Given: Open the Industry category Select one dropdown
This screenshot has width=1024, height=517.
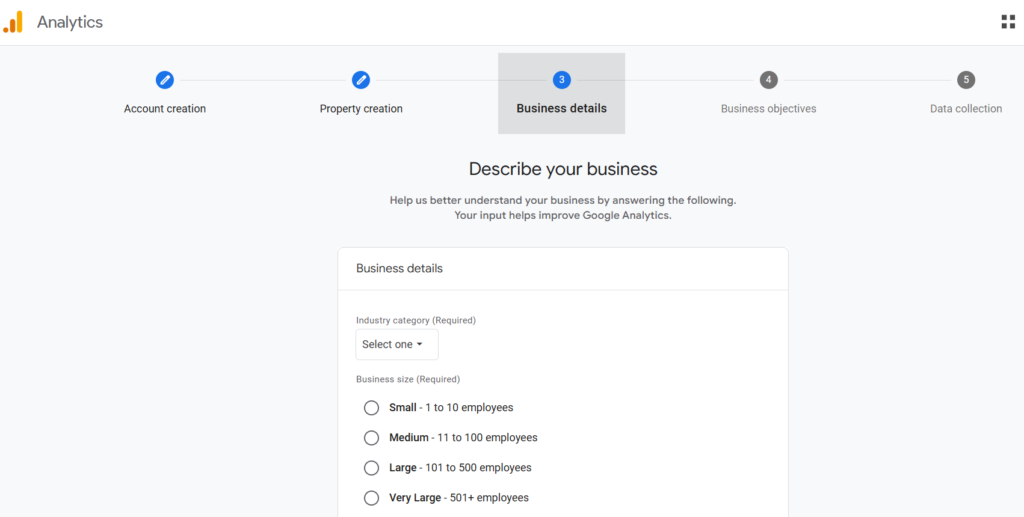Looking at the screenshot, I should click(x=397, y=345).
